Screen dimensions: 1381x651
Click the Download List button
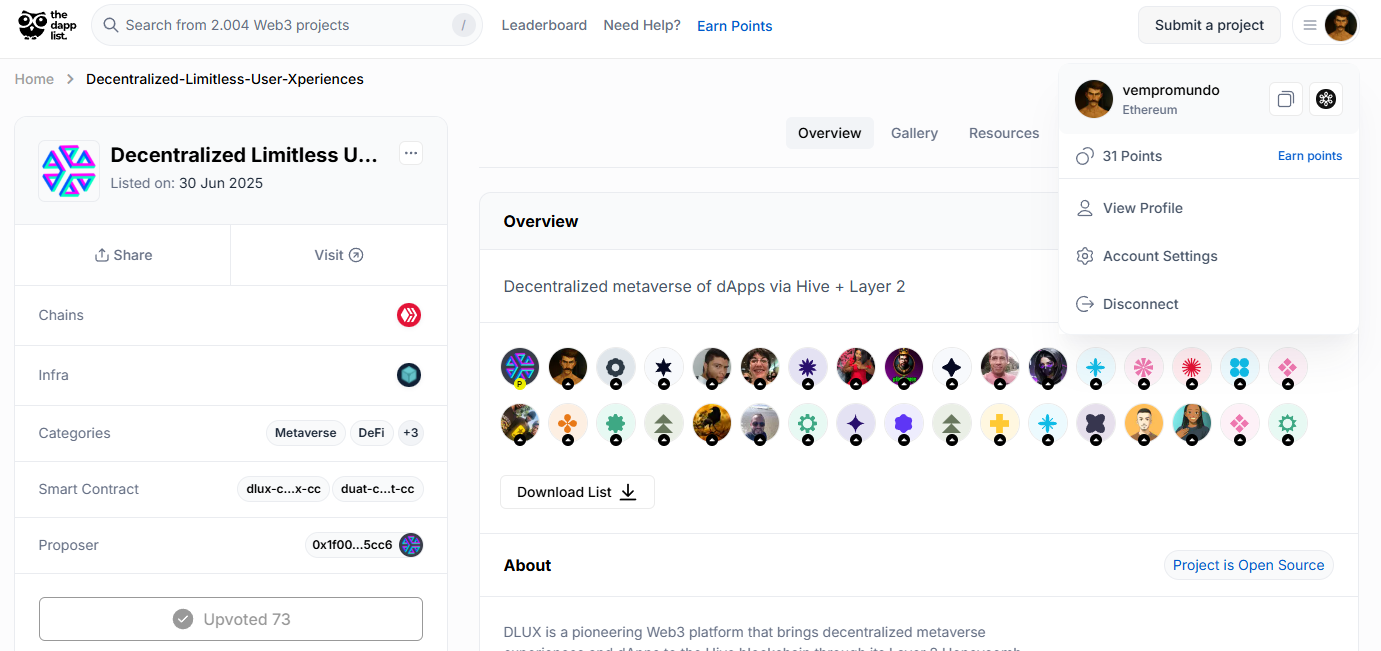click(578, 492)
